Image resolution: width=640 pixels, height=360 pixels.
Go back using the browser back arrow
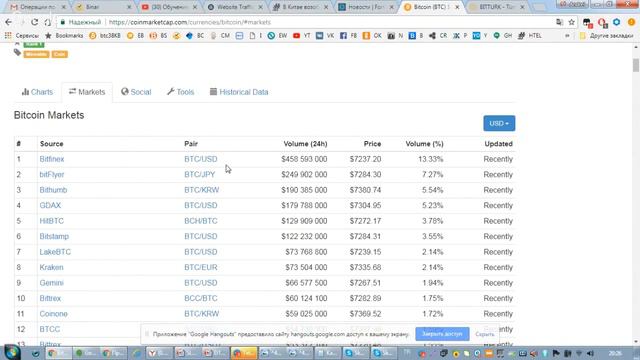9,22
